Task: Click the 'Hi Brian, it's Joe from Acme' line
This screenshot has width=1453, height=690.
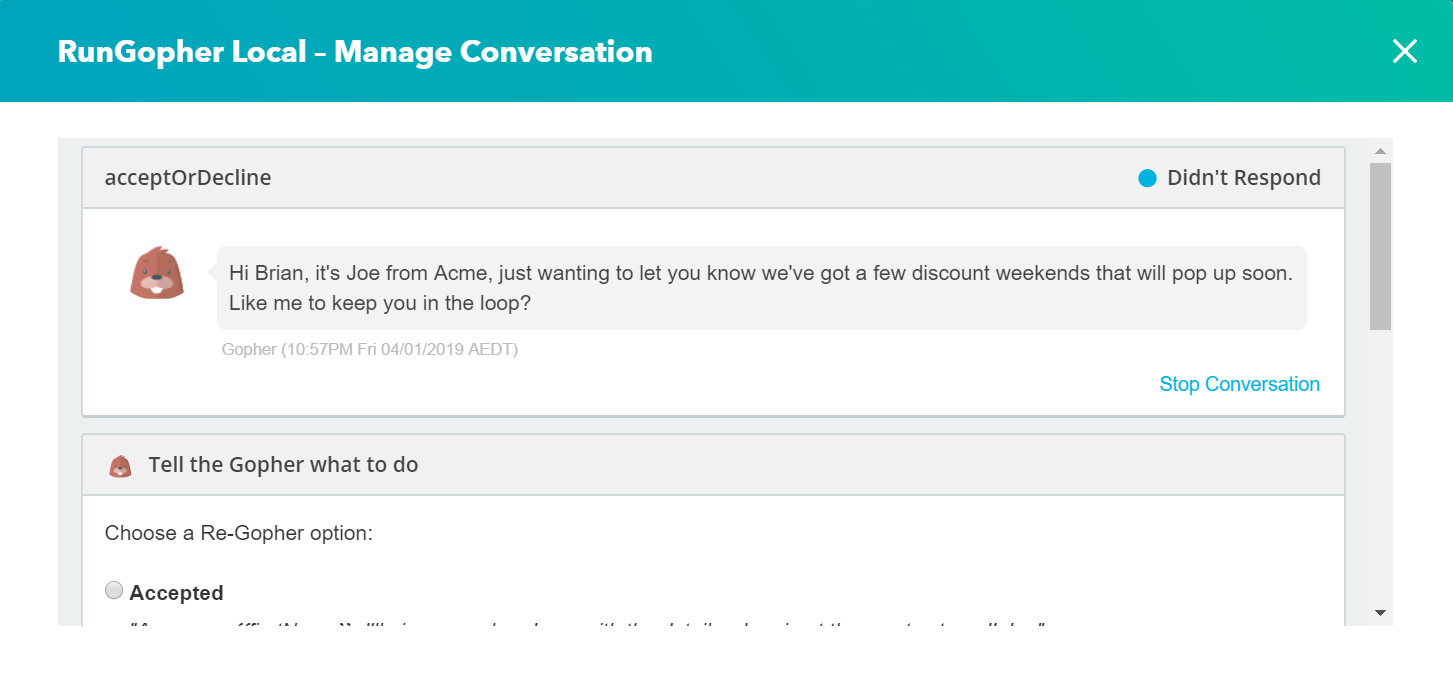Action: 760,273
